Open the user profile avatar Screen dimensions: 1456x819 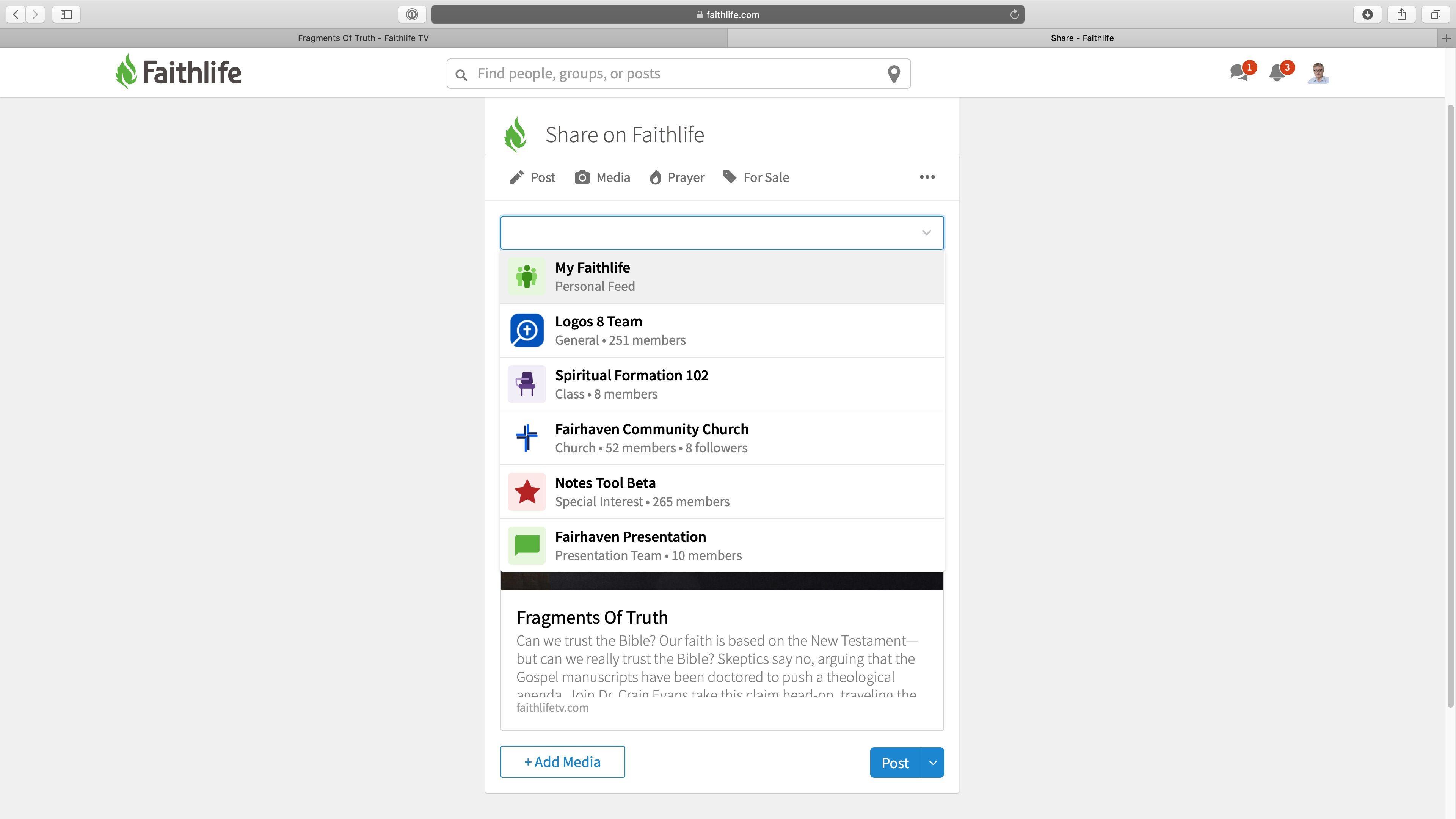point(1318,73)
